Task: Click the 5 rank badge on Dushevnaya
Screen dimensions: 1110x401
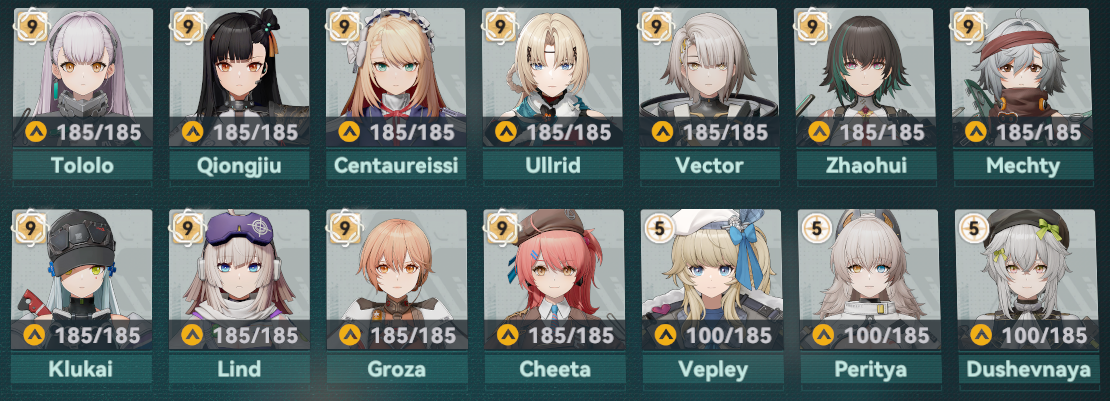Action: tap(974, 229)
